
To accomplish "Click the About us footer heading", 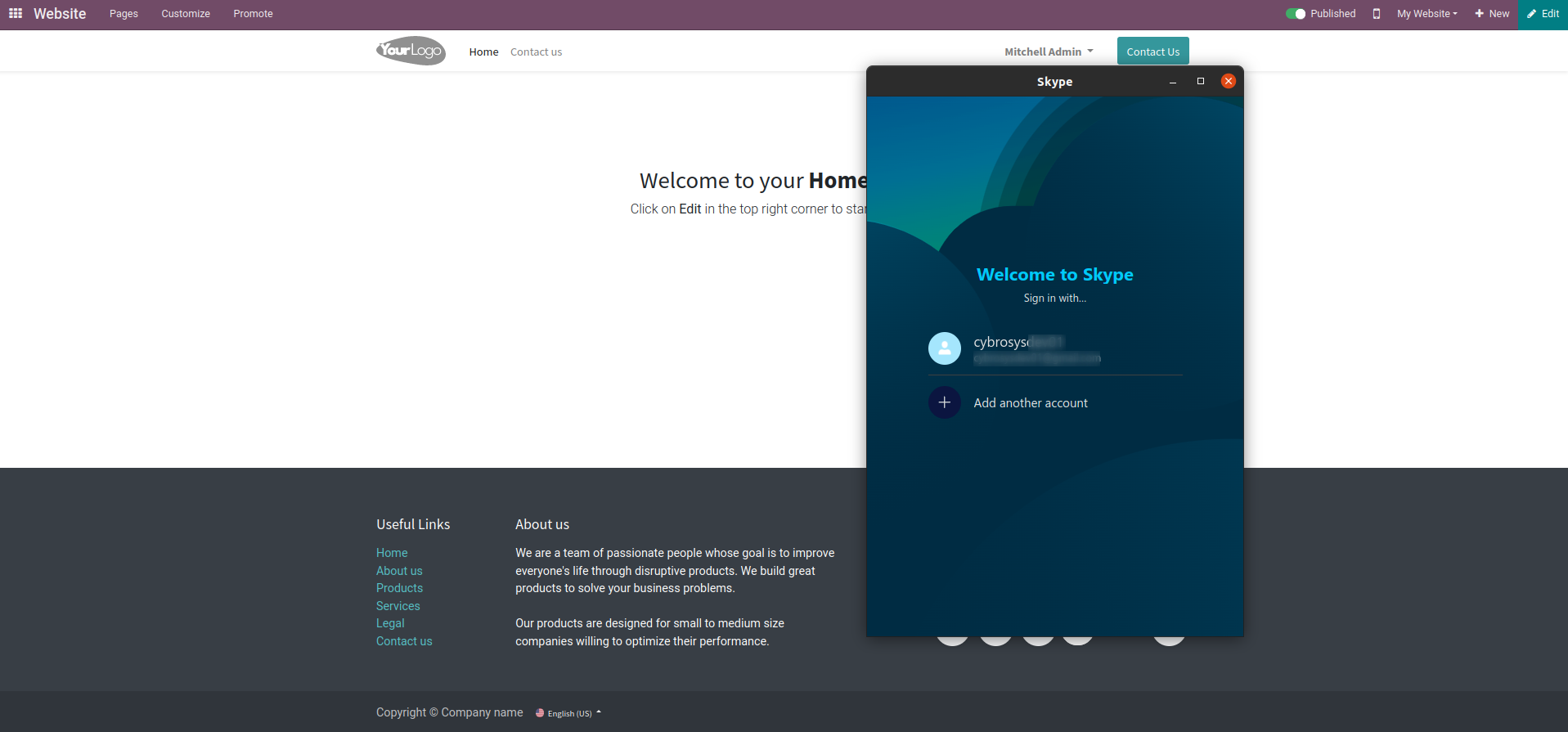I will click(542, 524).
